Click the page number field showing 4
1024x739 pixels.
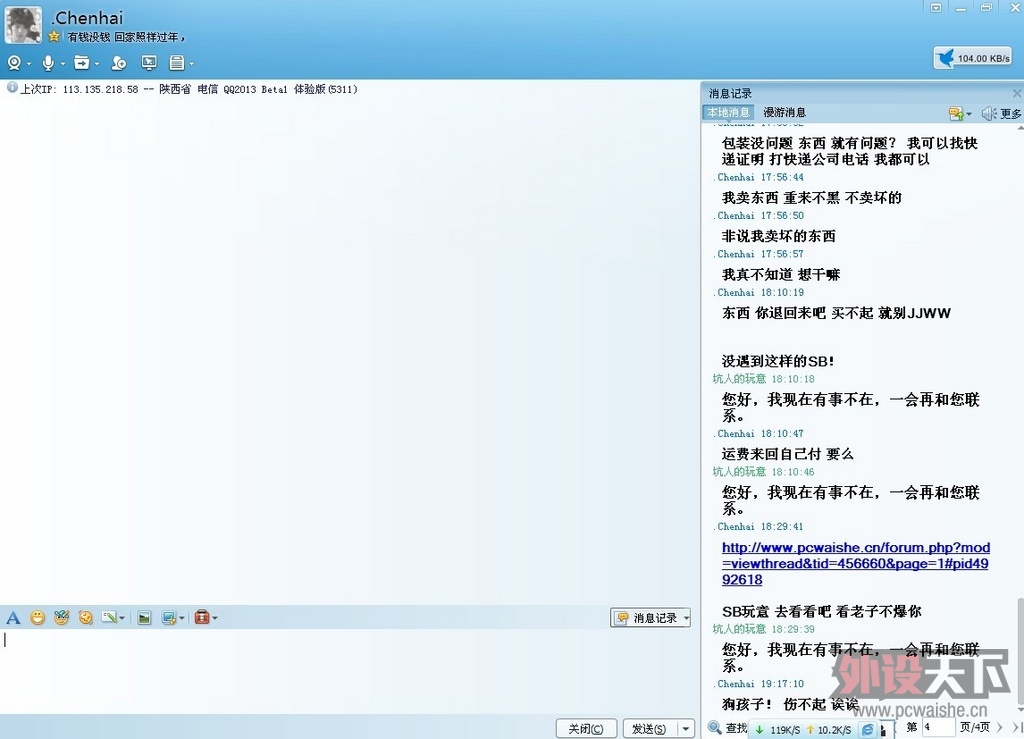click(937, 727)
